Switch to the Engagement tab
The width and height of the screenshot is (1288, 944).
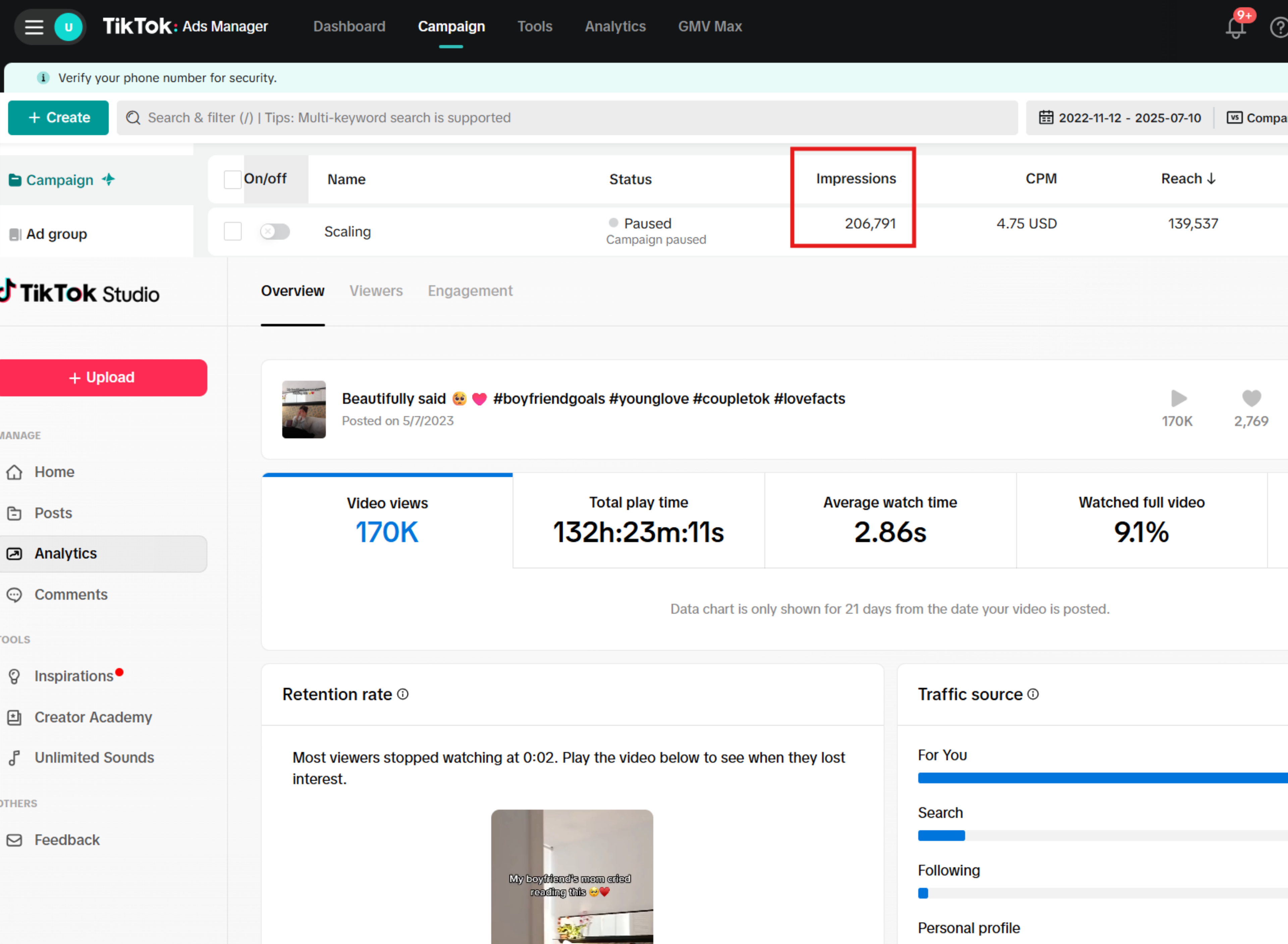(470, 291)
